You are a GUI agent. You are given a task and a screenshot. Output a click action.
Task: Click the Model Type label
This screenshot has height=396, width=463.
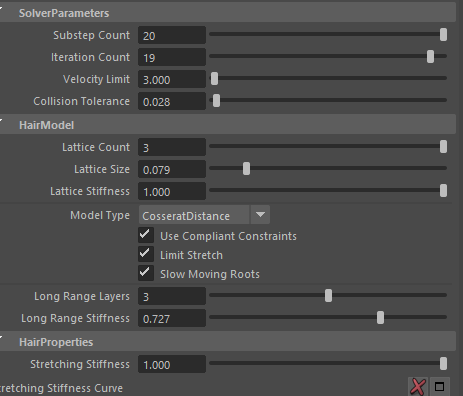(x=100, y=215)
